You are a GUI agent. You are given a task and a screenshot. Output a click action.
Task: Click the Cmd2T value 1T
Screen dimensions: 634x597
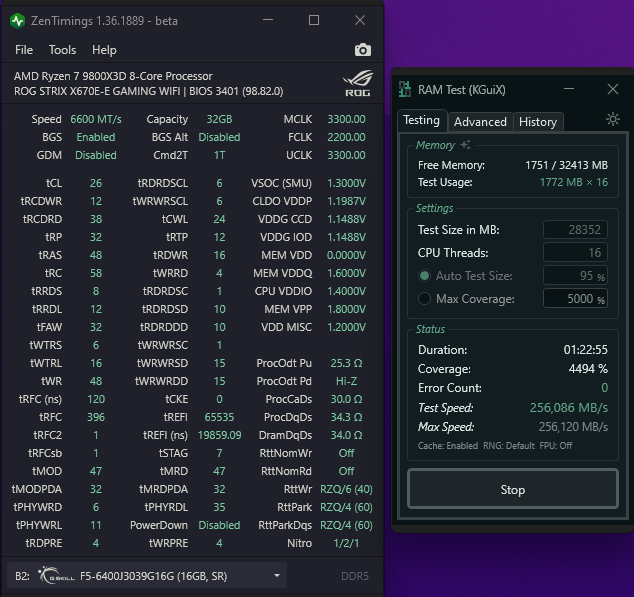tap(219, 155)
